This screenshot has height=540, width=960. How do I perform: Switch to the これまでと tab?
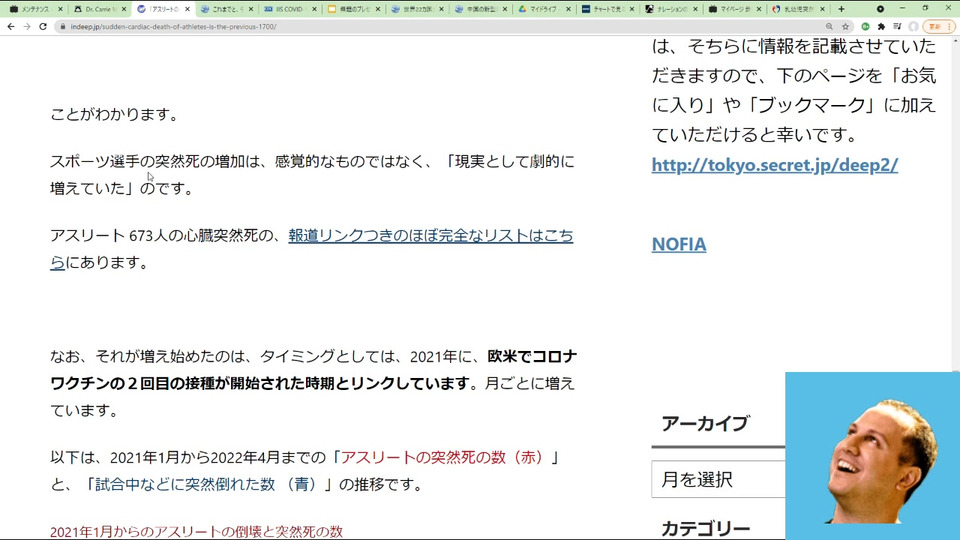tap(227, 9)
